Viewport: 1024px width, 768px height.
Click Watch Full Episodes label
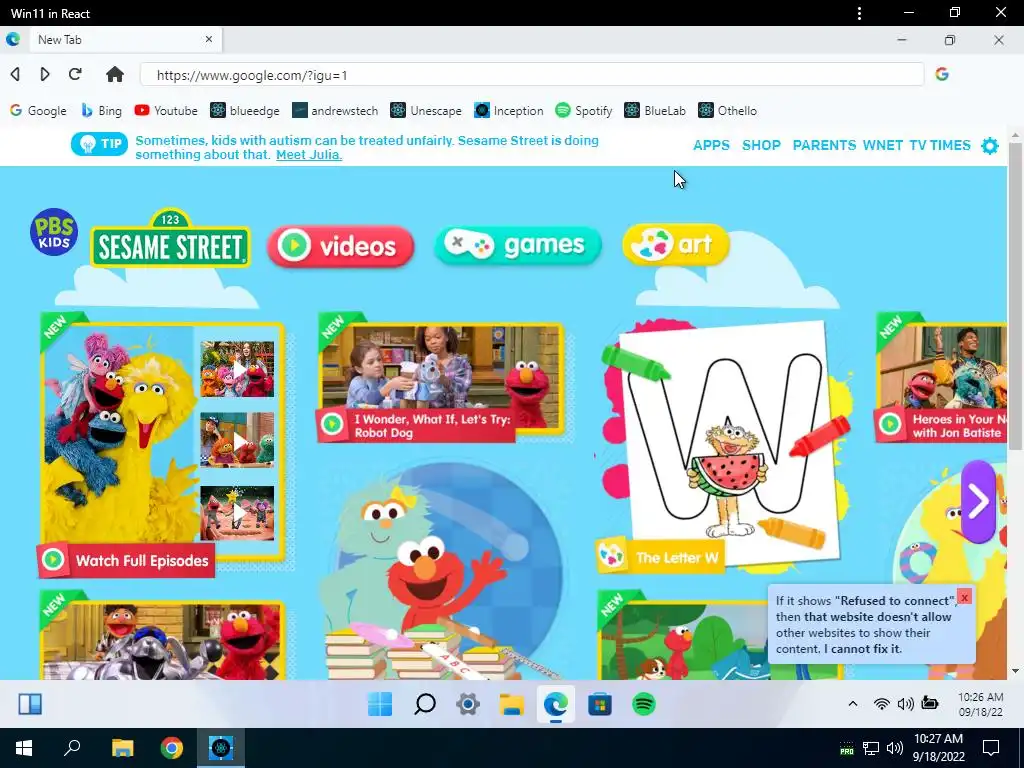[x=126, y=560]
